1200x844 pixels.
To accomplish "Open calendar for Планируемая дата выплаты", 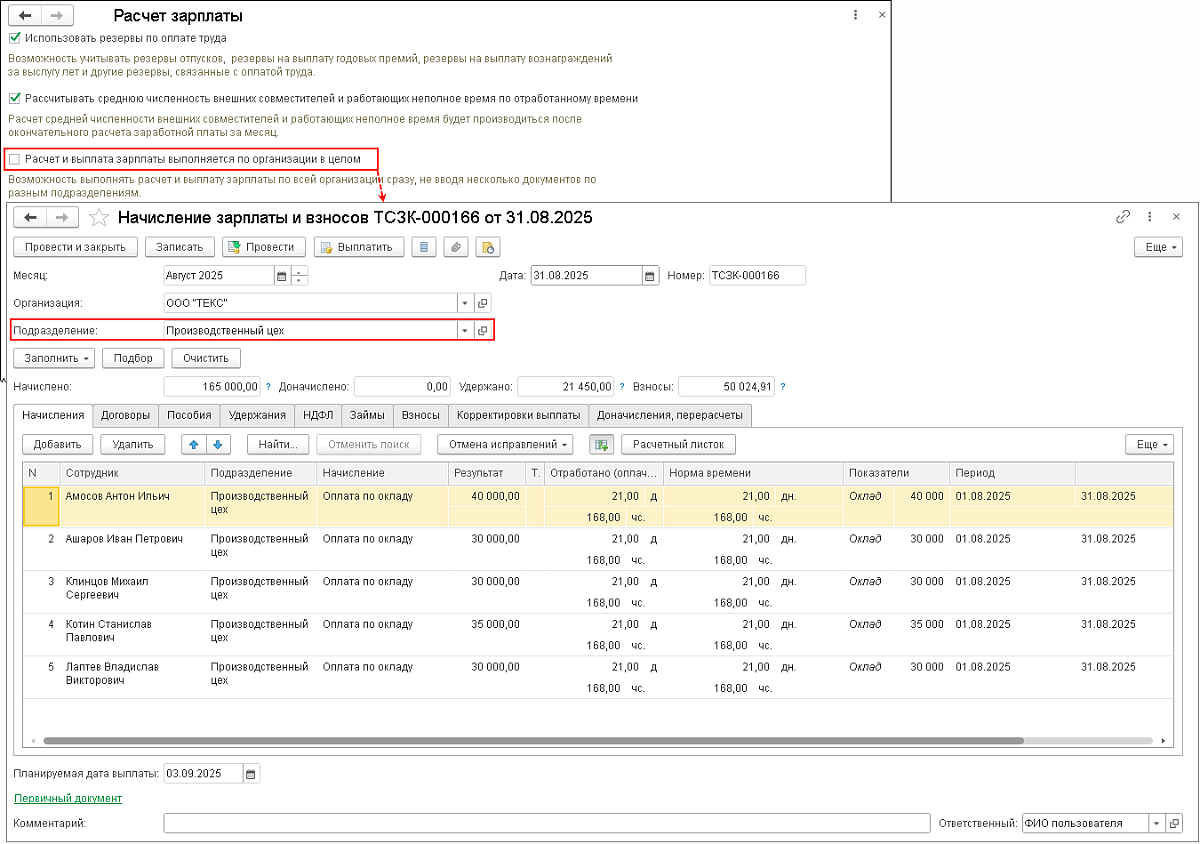I will (251, 773).
